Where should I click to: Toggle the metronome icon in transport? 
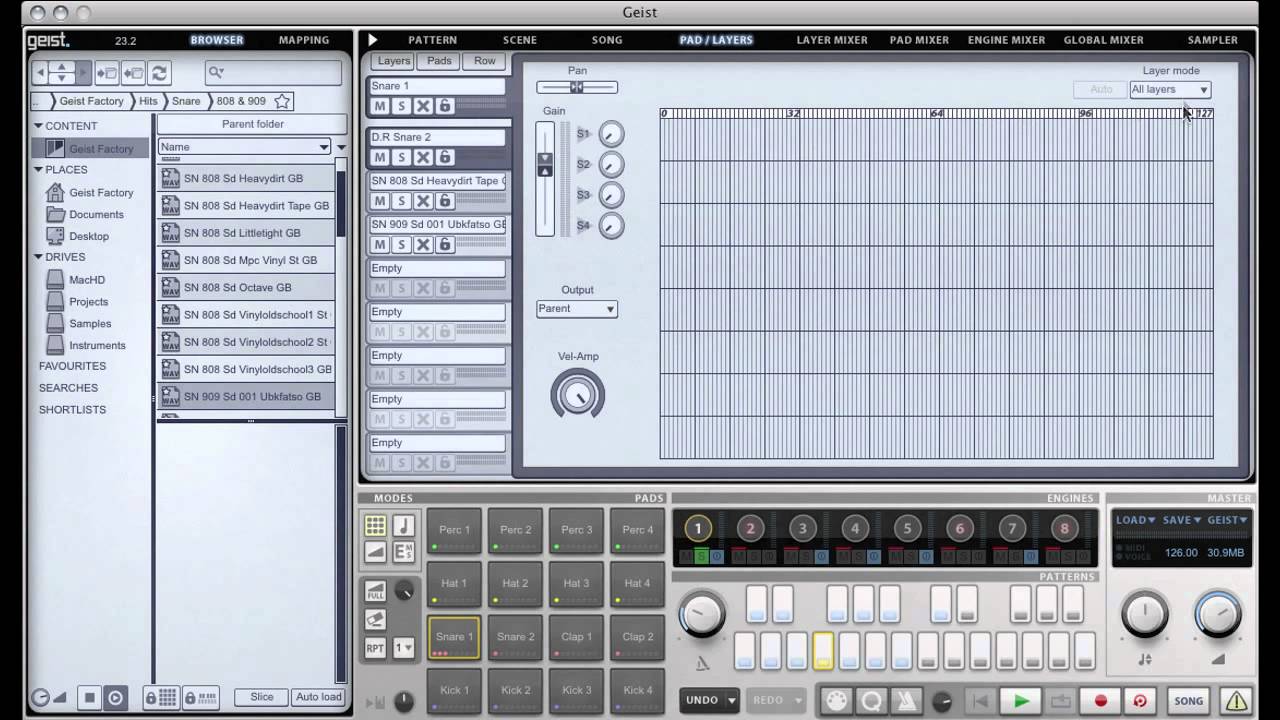coord(905,701)
